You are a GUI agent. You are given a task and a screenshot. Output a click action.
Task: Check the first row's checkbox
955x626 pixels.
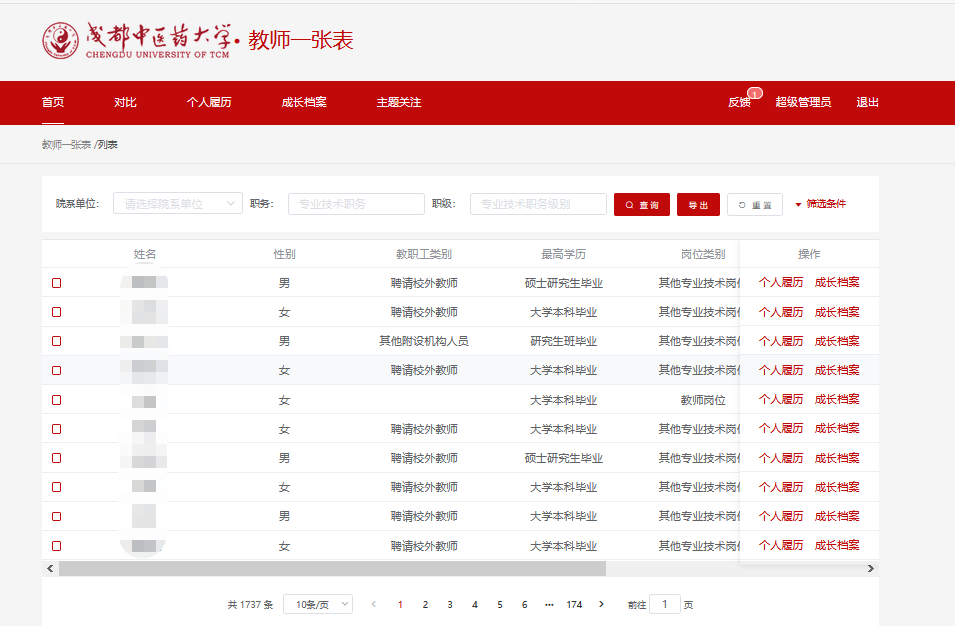point(57,283)
